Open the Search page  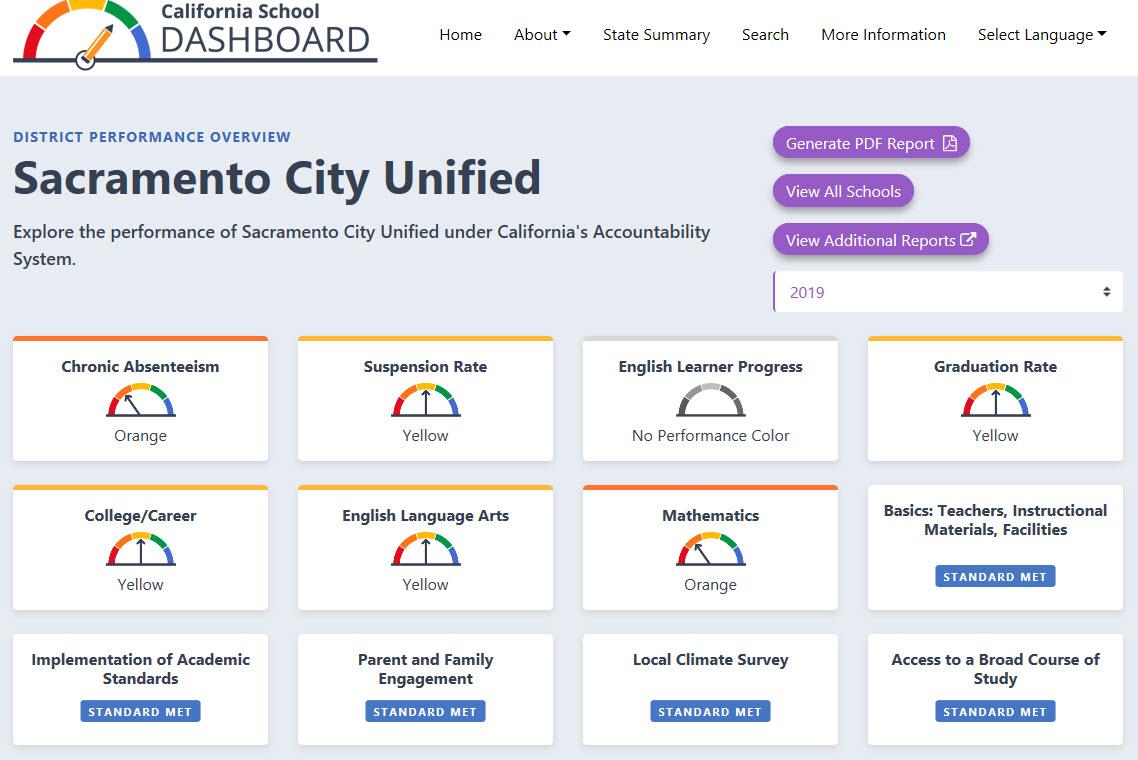point(765,35)
